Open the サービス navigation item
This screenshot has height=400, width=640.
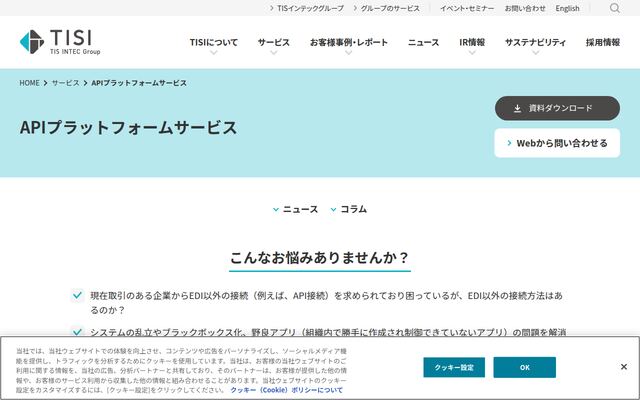click(x=274, y=42)
